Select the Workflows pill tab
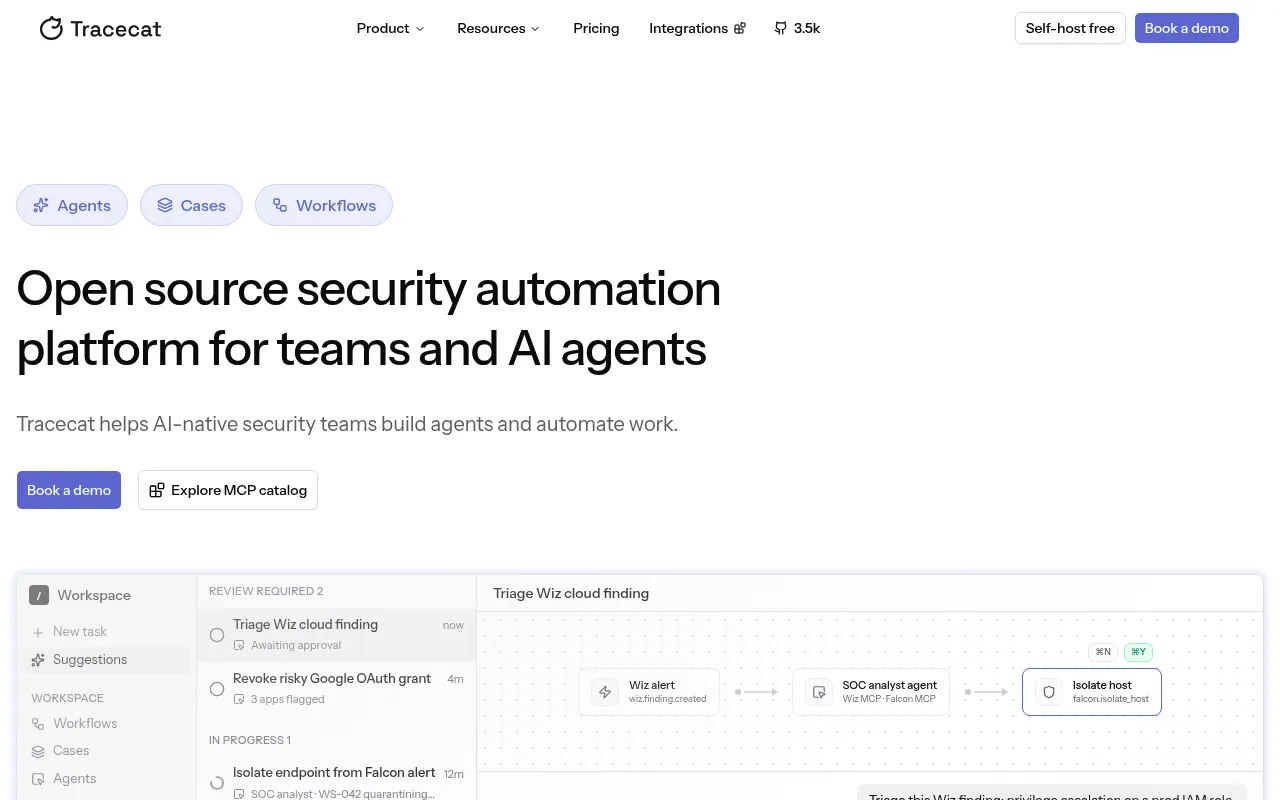 point(324,205)
